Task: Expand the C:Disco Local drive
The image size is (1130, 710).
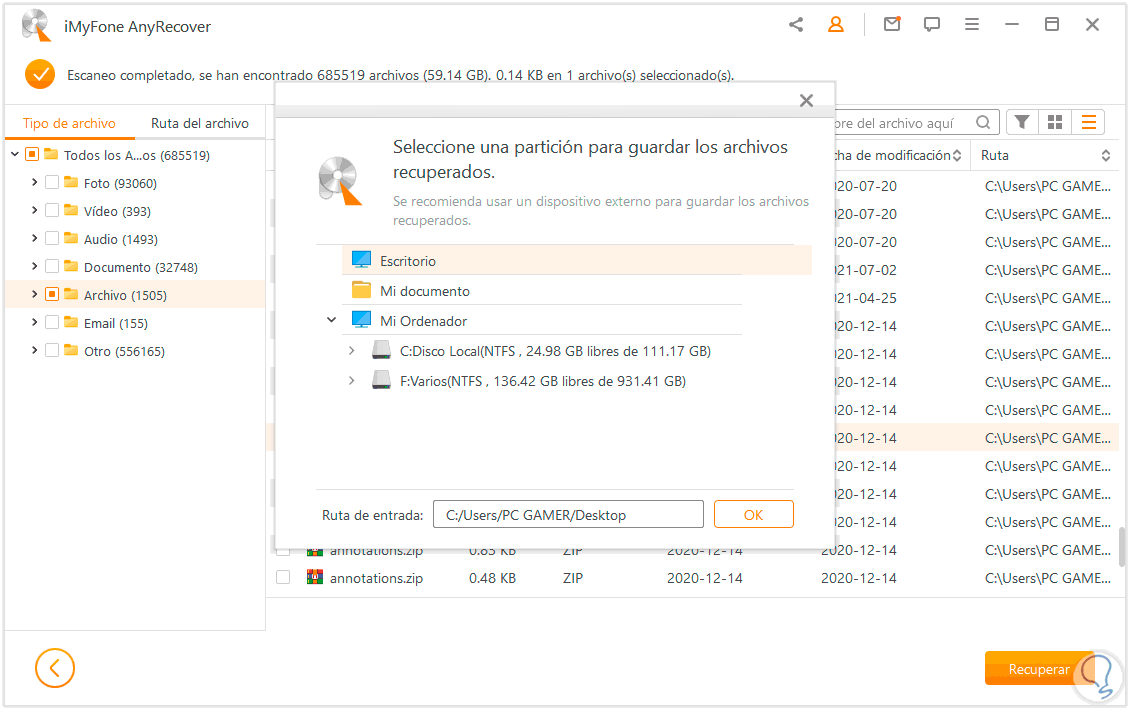Action: [x=352, y=350]
